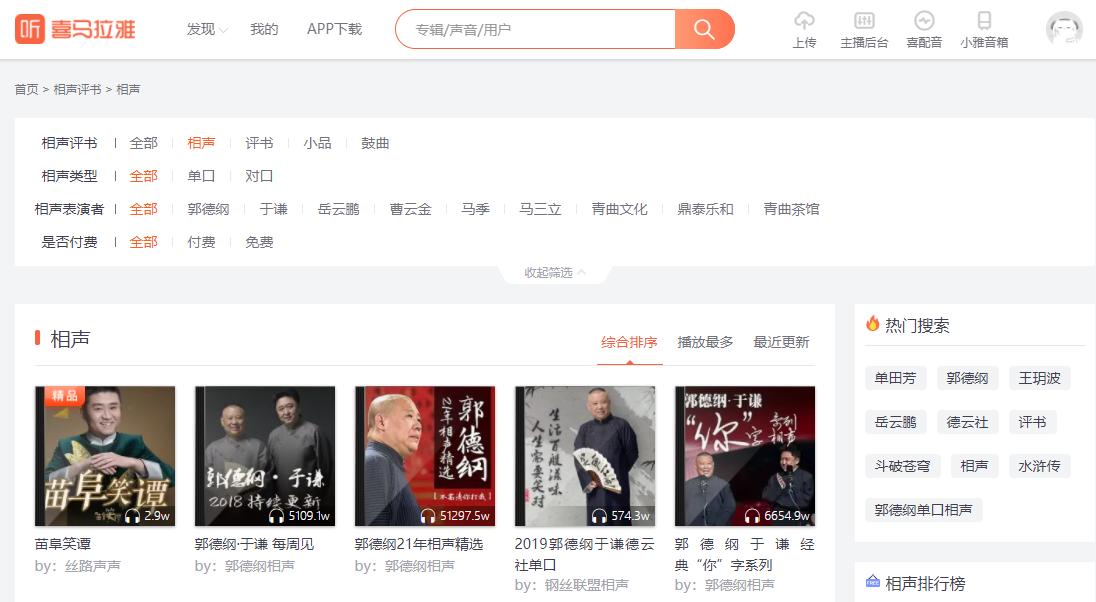Open the upload cloud icon
The height and width of the screenshot is (602, 1096).
coord(805,21)
